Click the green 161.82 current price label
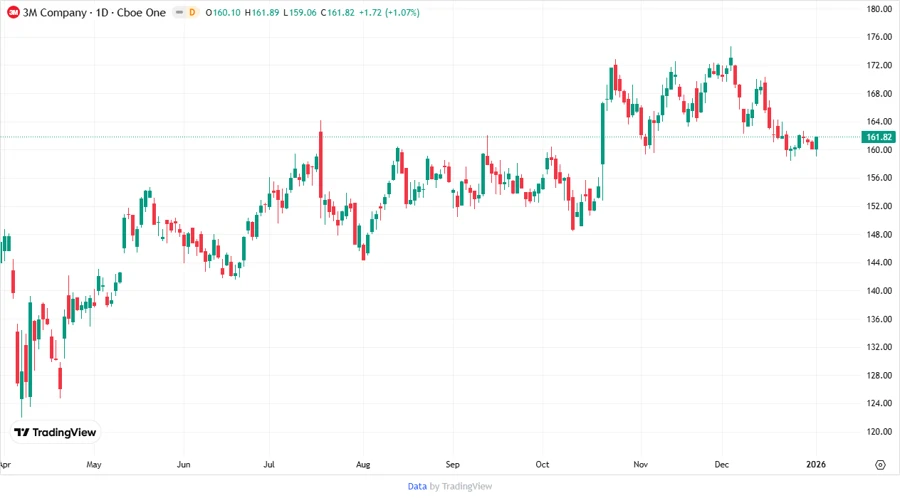This screenshot has height=498, width=900. (878, 137)
